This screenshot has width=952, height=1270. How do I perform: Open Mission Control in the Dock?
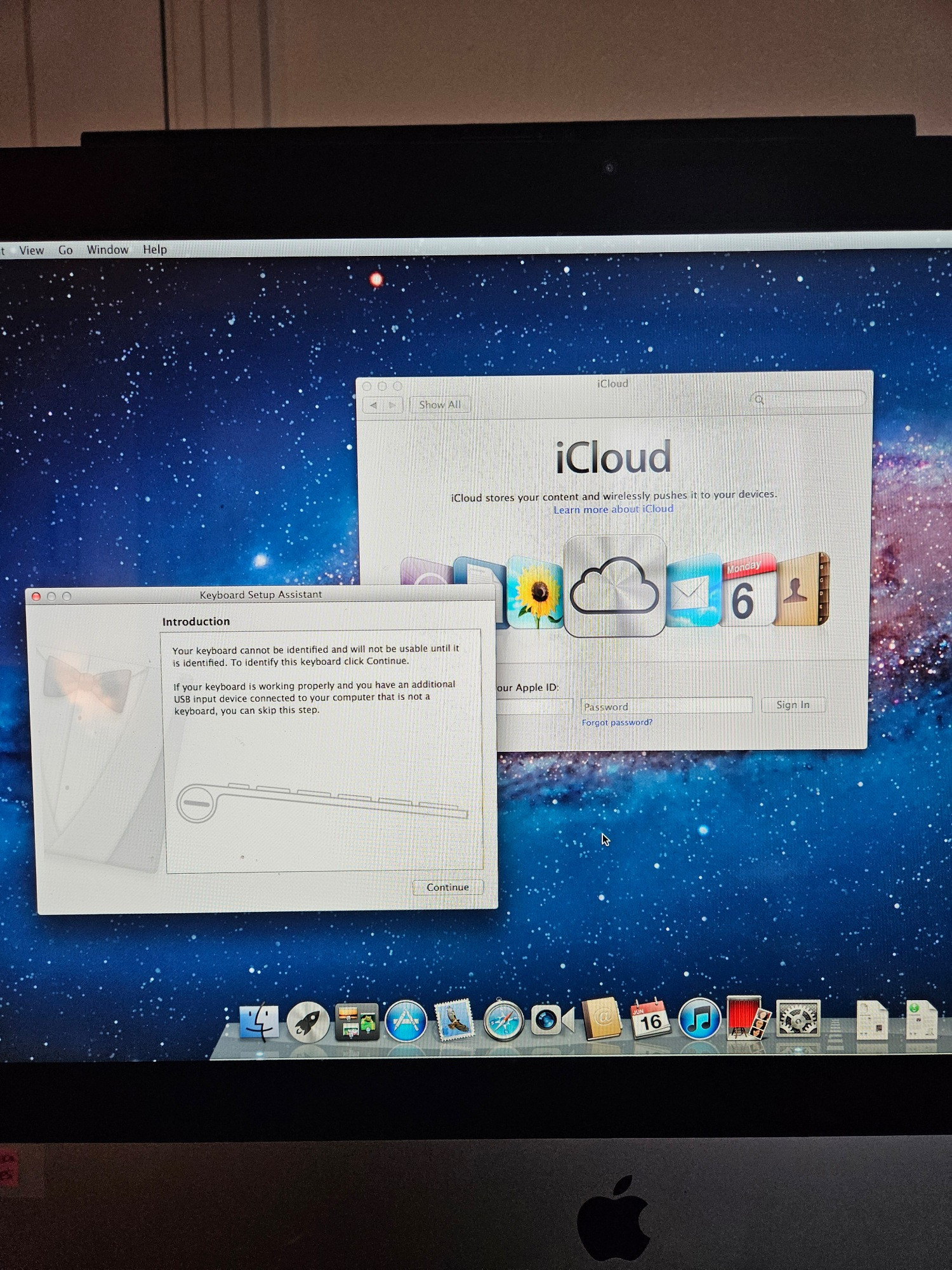click(x=357, y=1022)
